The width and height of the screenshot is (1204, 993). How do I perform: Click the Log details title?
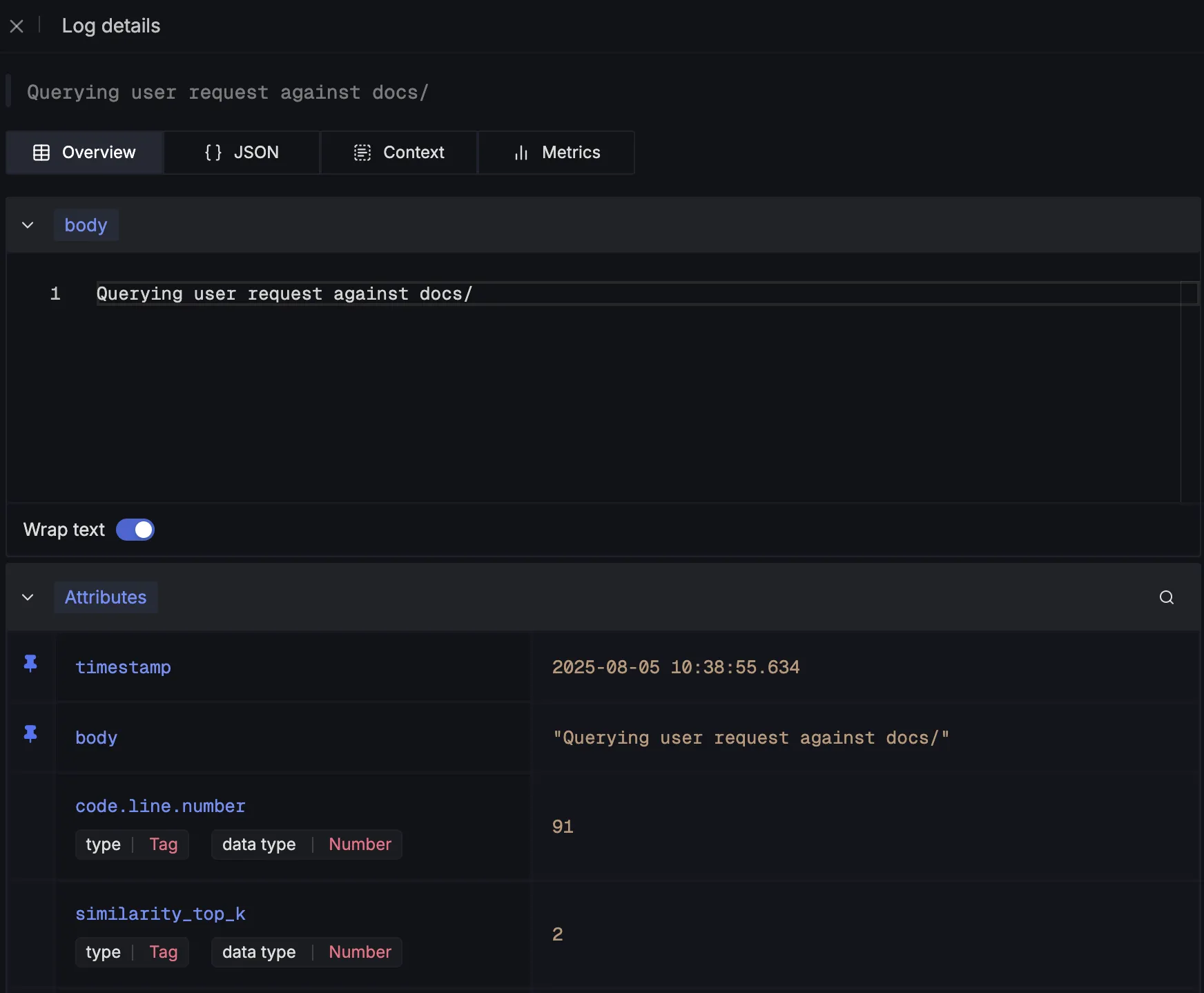coord(111,26)
